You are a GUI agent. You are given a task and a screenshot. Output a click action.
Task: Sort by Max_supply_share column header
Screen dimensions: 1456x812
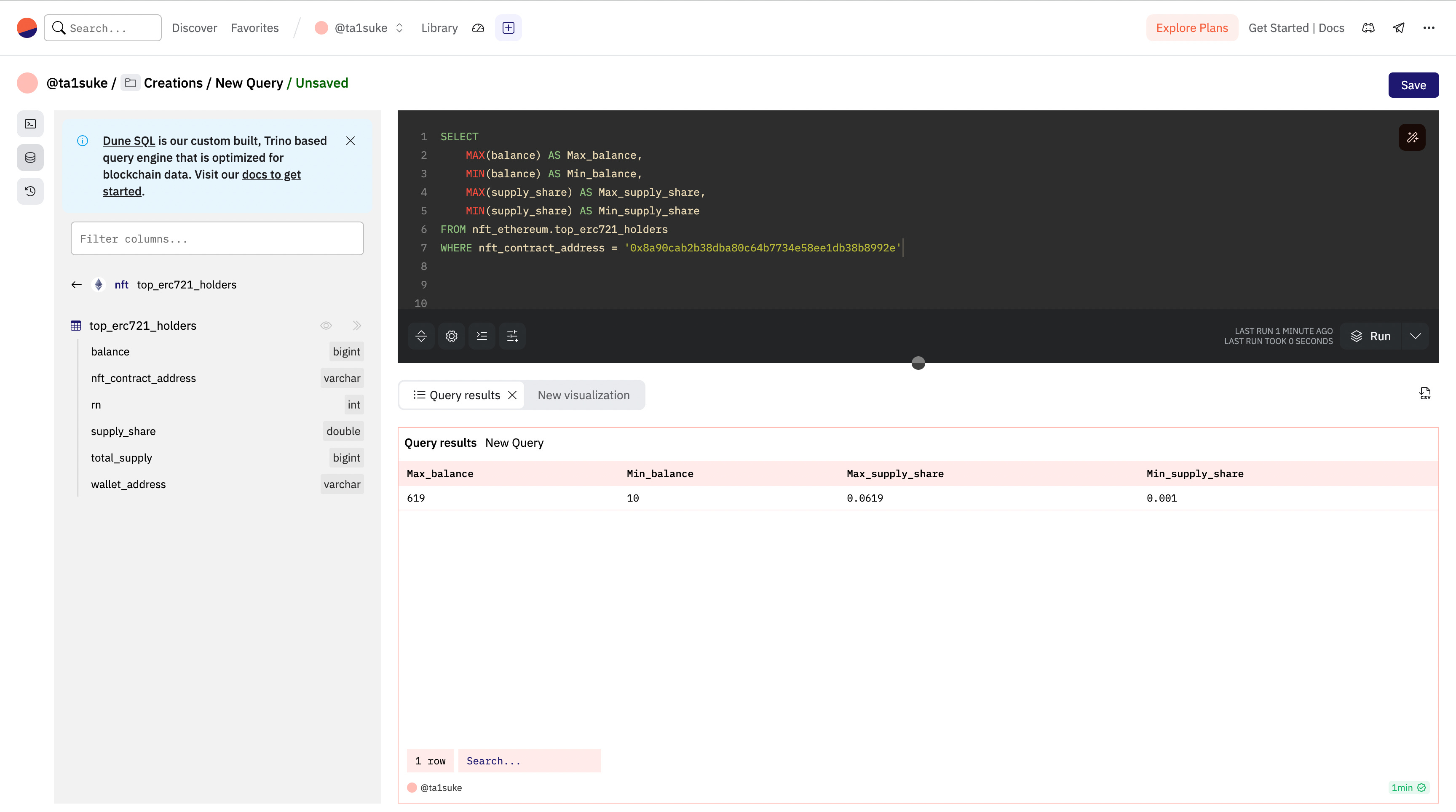point(895,473)
